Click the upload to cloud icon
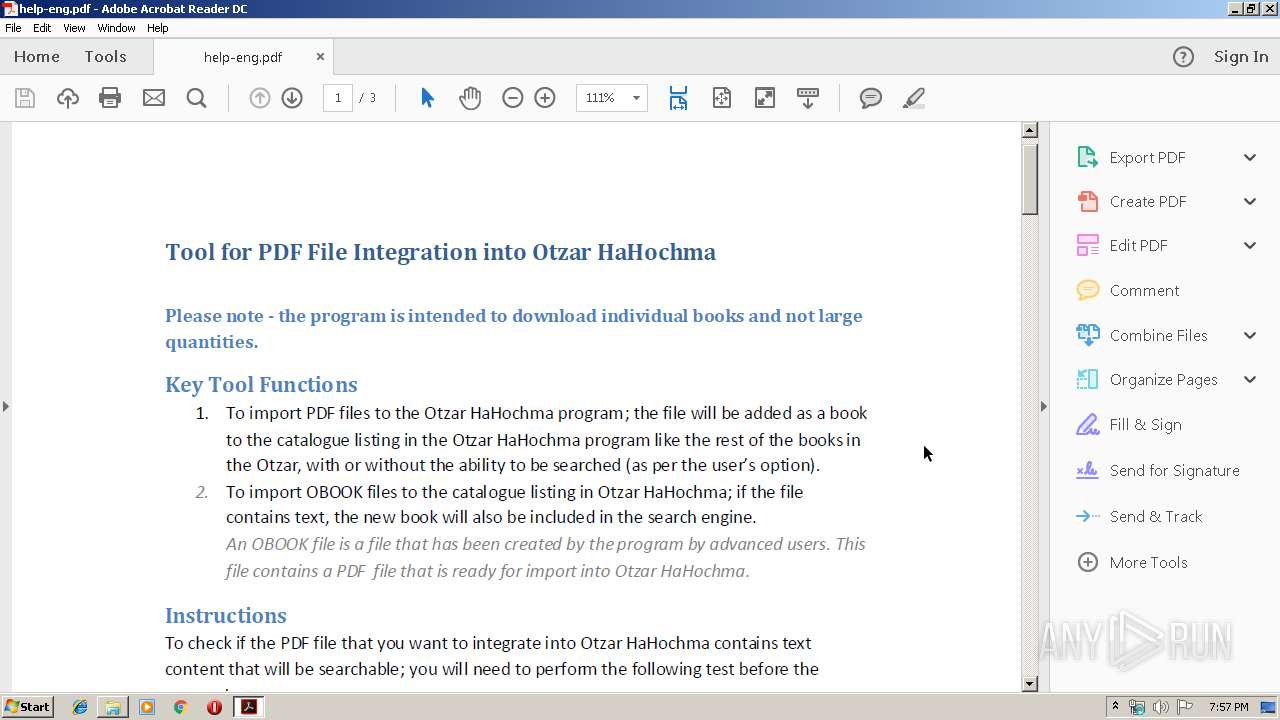1280x720 pixels. [67, 98]
